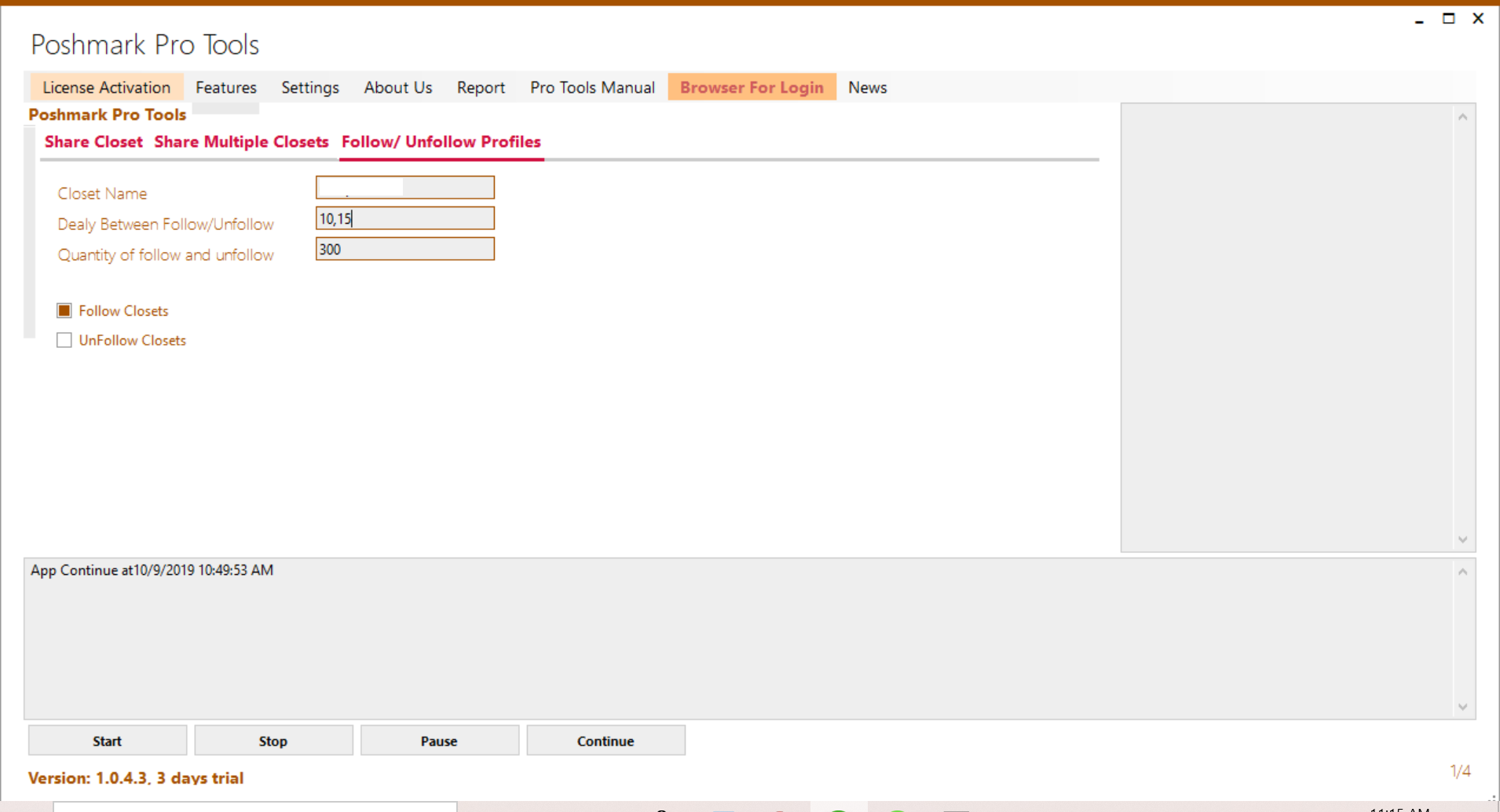Click the log area scroll-down arrow
The image size is (1500, 812).
1462,707
